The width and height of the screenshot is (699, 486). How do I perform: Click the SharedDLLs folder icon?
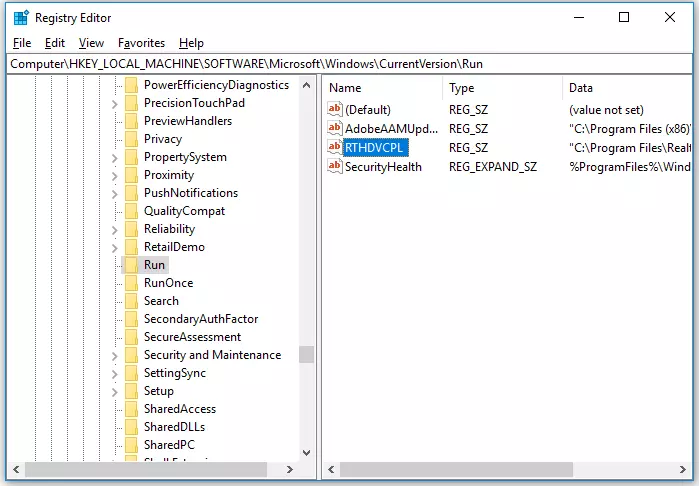point(130,427)
